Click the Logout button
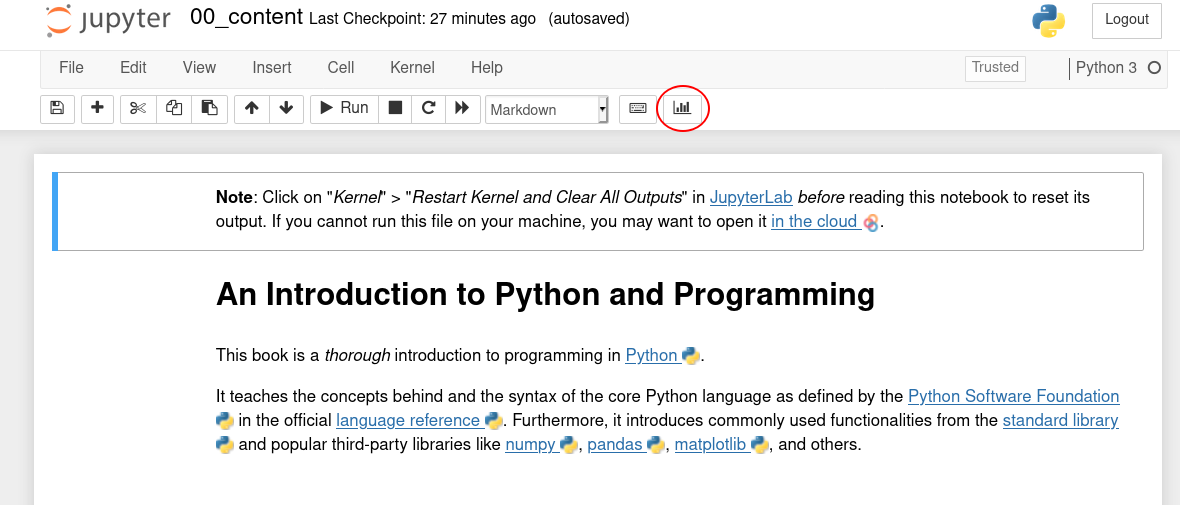The width and height of the screenshot is (1180, 505). pos(1127,20)
